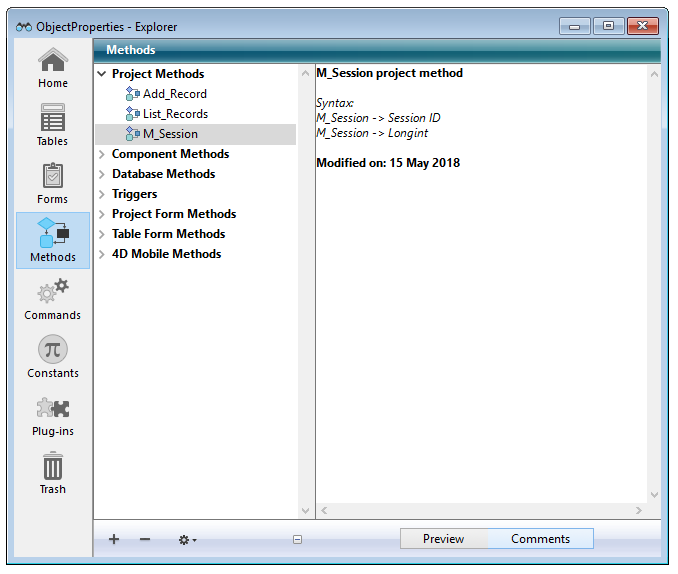Select the Add_Record method
678x574 pixels.
click(174, 94)
